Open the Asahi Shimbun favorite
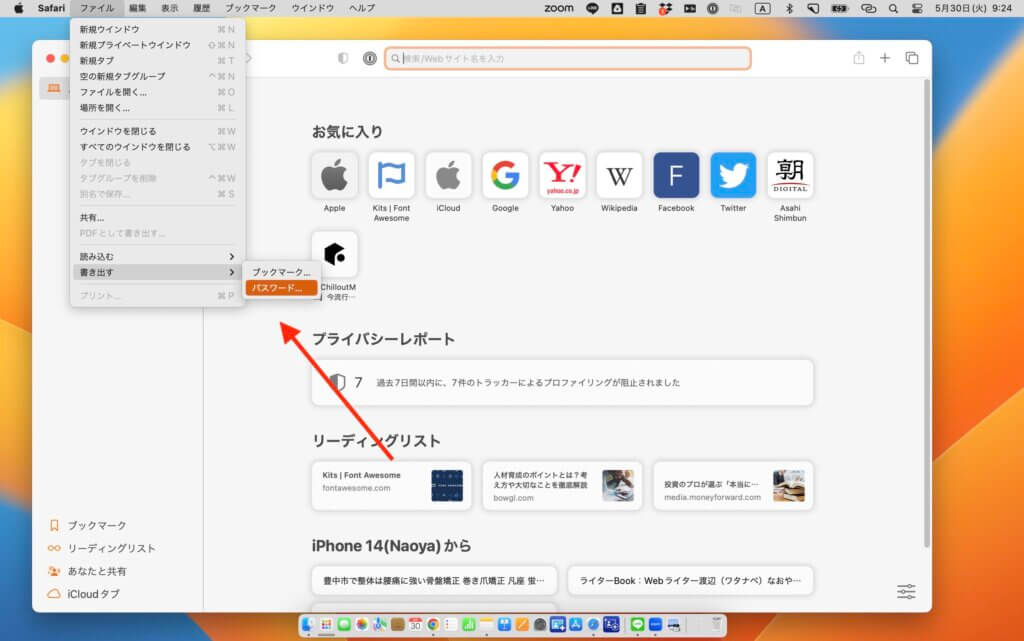Image resolution: width=1024 pixels, height=641 pixels. pos(790,175)
